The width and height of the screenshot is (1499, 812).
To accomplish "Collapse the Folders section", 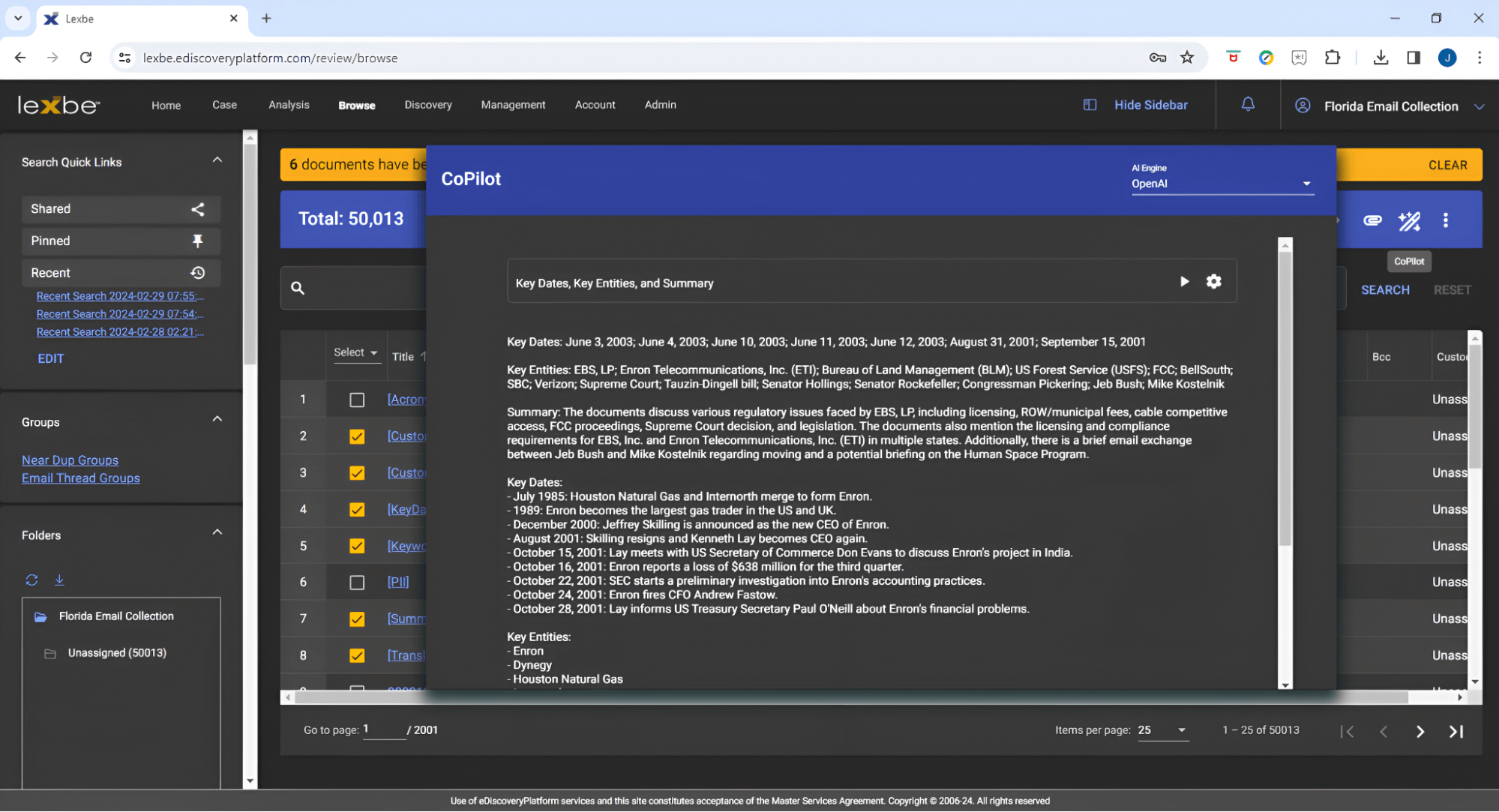I will coord(217,533).
